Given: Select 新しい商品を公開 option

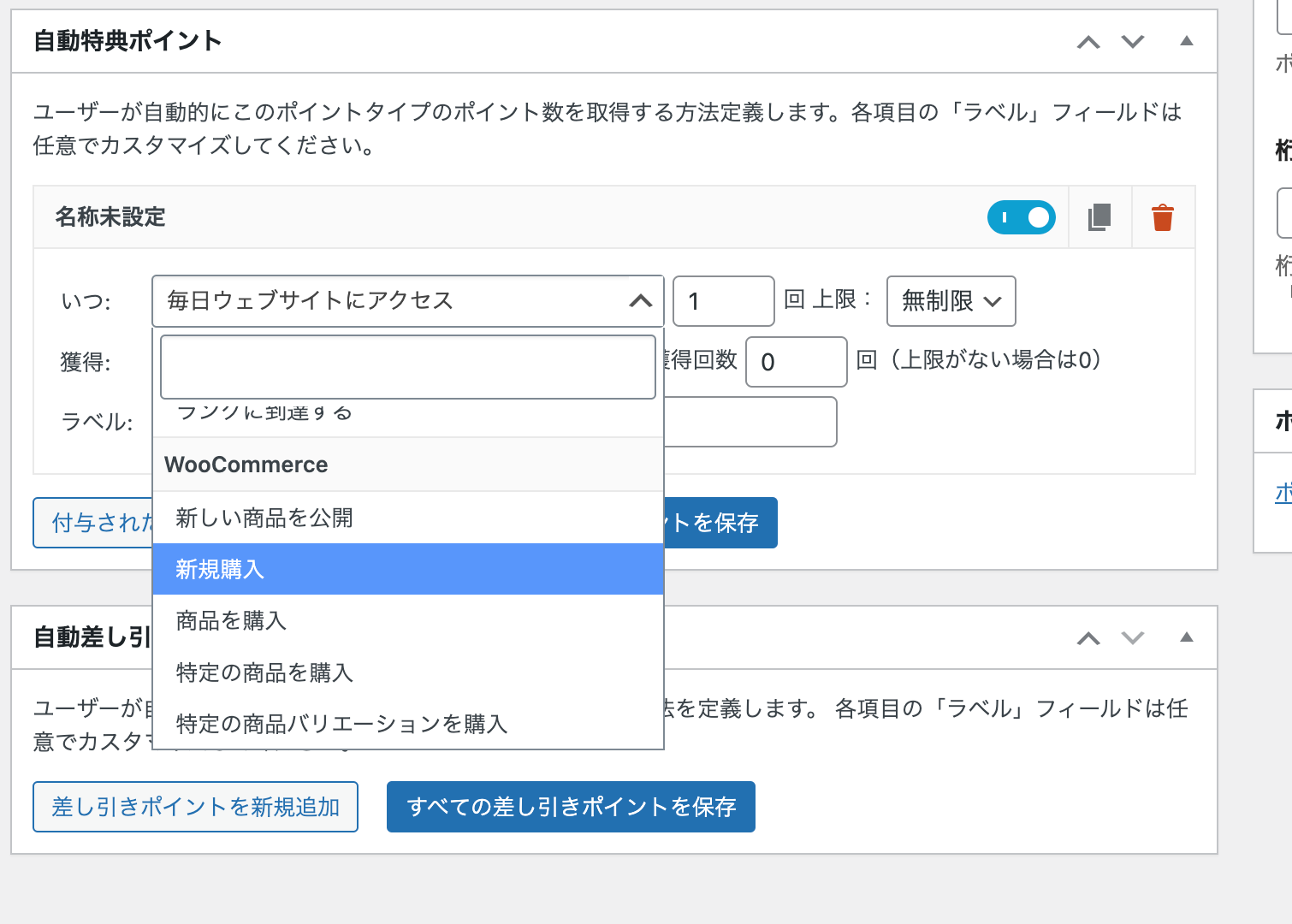Looking at the screenshot, I should coord(408,518).
